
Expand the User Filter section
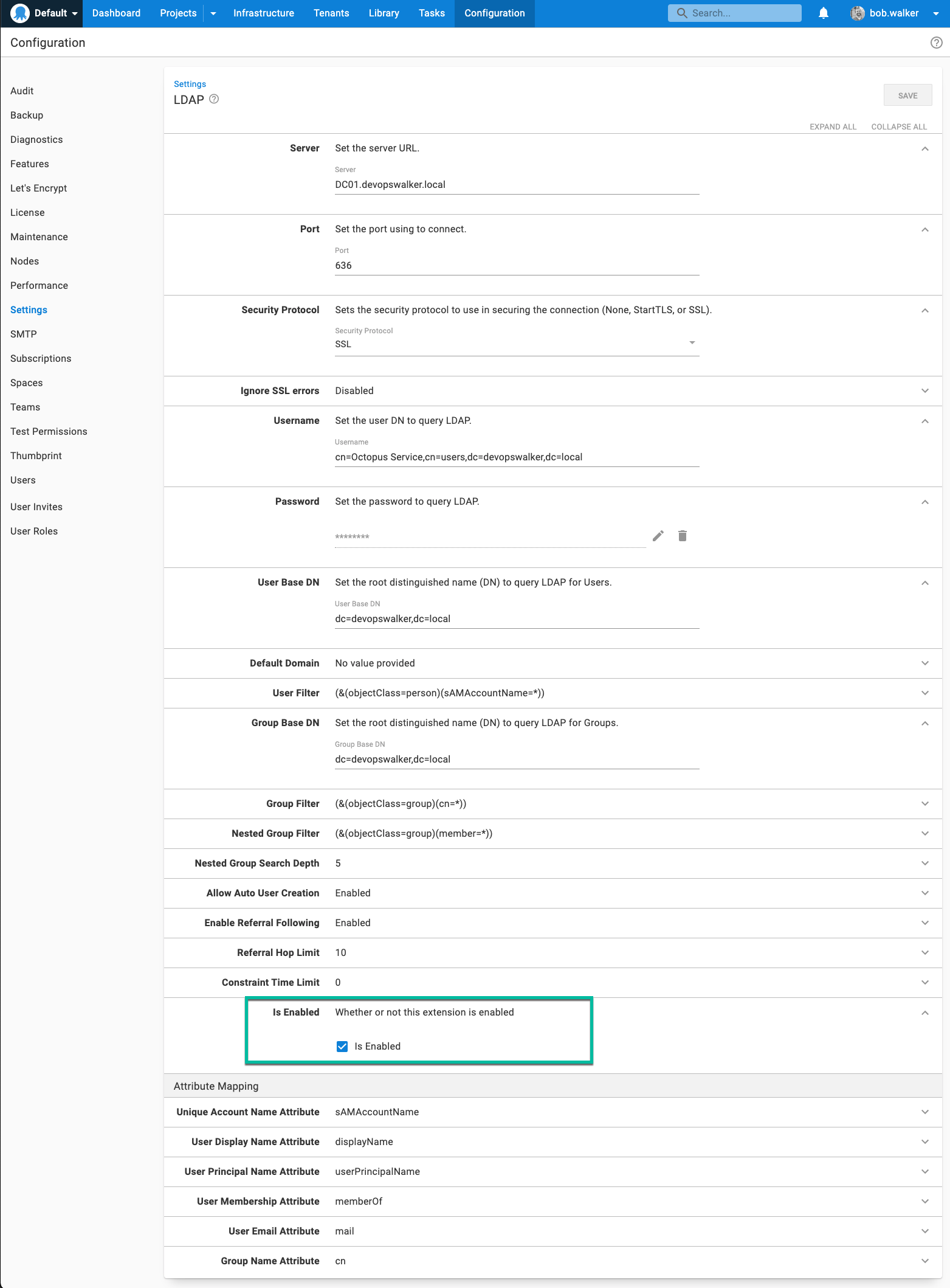925,693
